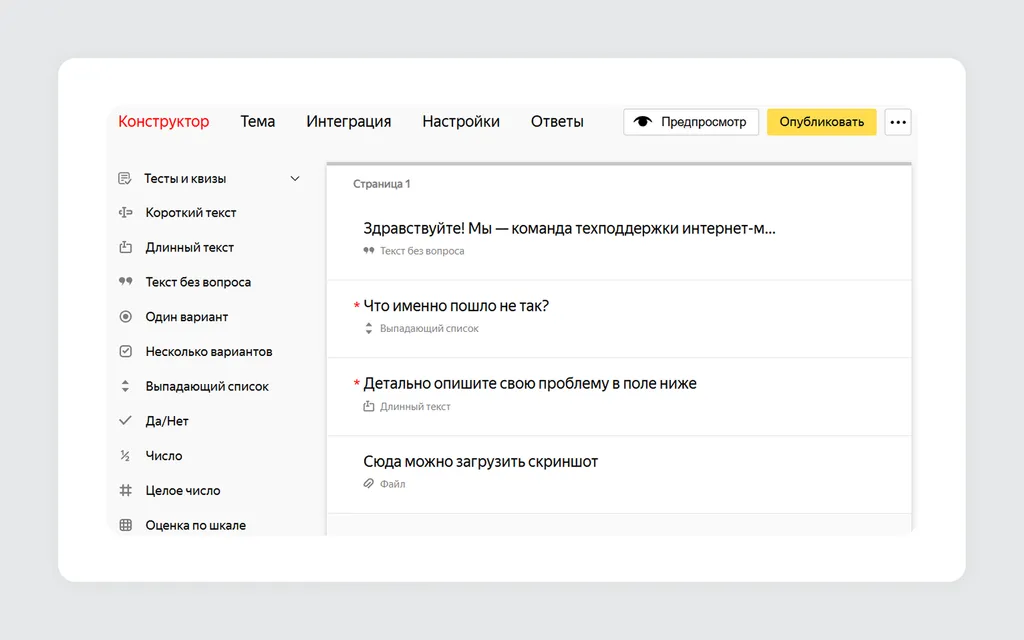
Task: Open the Что именно пошло не так? question
Action: [x=619, y=319]
